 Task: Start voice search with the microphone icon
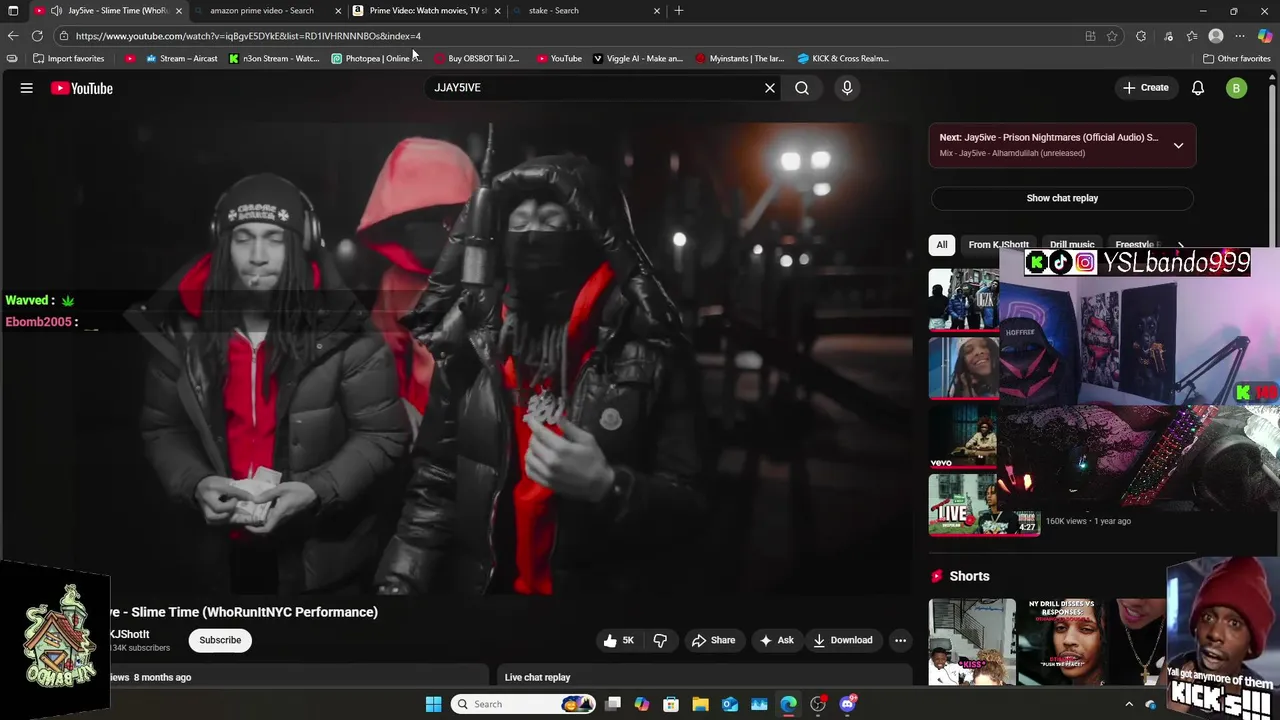[x=847, y=88]
